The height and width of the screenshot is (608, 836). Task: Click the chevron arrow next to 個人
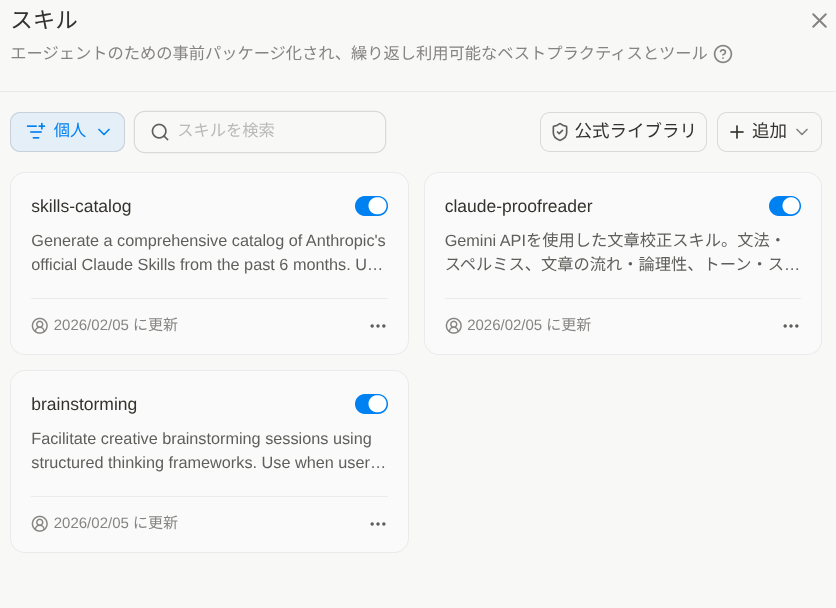point(104,132)
